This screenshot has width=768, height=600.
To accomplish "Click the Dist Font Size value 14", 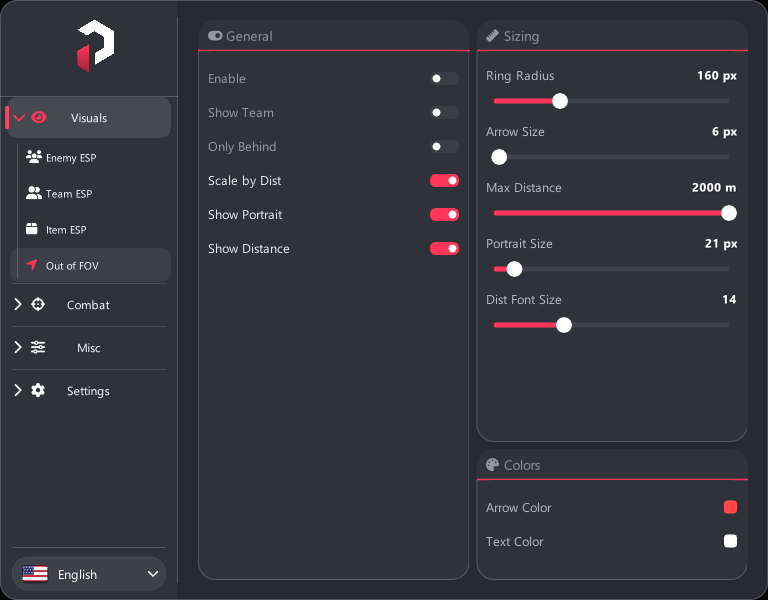I will click(729, 299).
